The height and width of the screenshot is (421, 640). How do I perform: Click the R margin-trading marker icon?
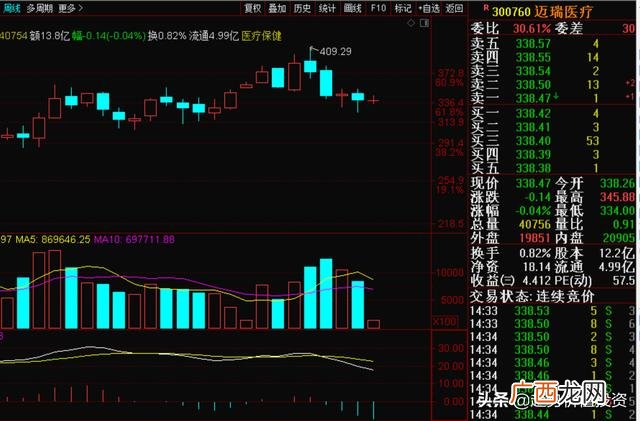pyautogui.click(x=486, y=7)
